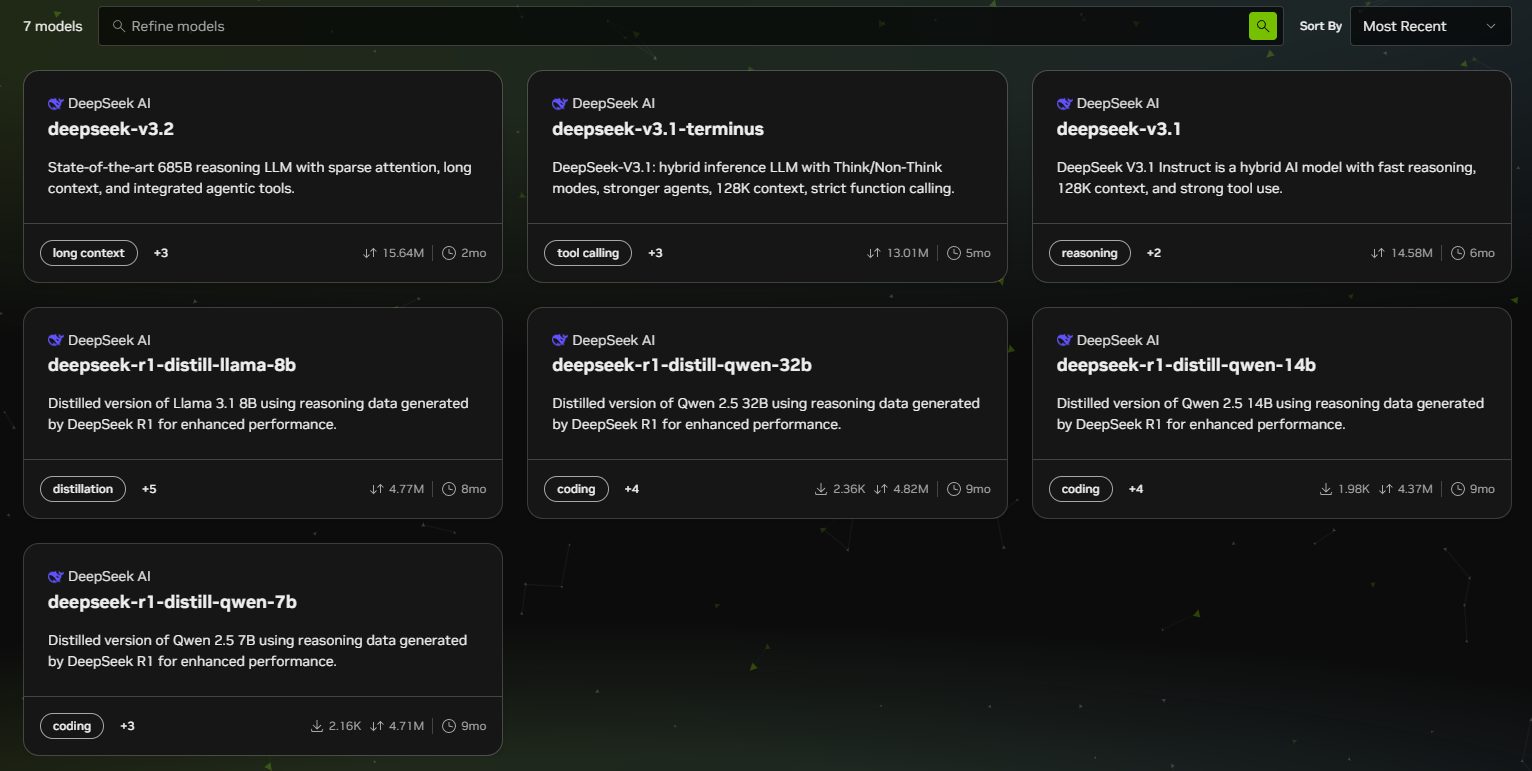Expand +5 more tags on distill-llama-8b card
The height and width of the screenshot is (771, 1532).
[149, 489]
